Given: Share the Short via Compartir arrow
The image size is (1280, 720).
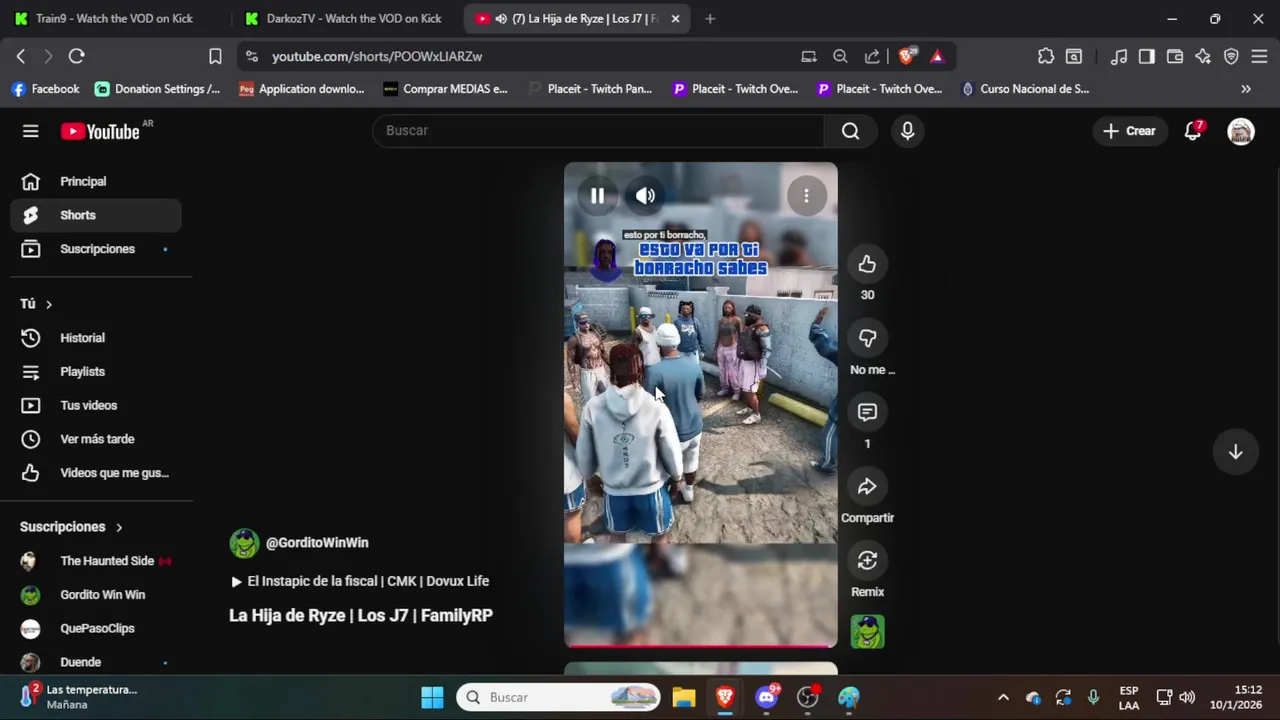Looking at the screenshot, I should click(x=867, y=486).
